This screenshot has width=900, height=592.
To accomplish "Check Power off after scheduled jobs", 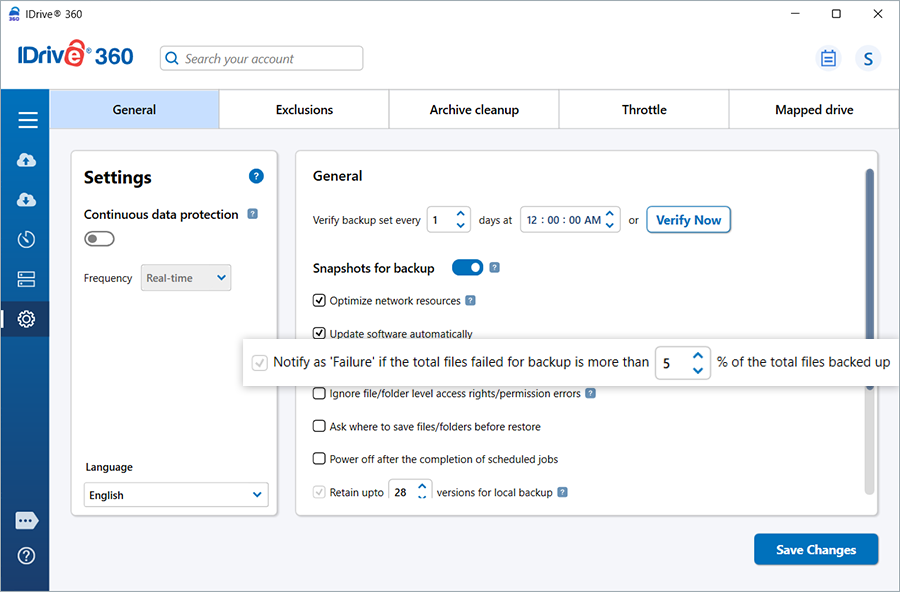I will 320,459.
